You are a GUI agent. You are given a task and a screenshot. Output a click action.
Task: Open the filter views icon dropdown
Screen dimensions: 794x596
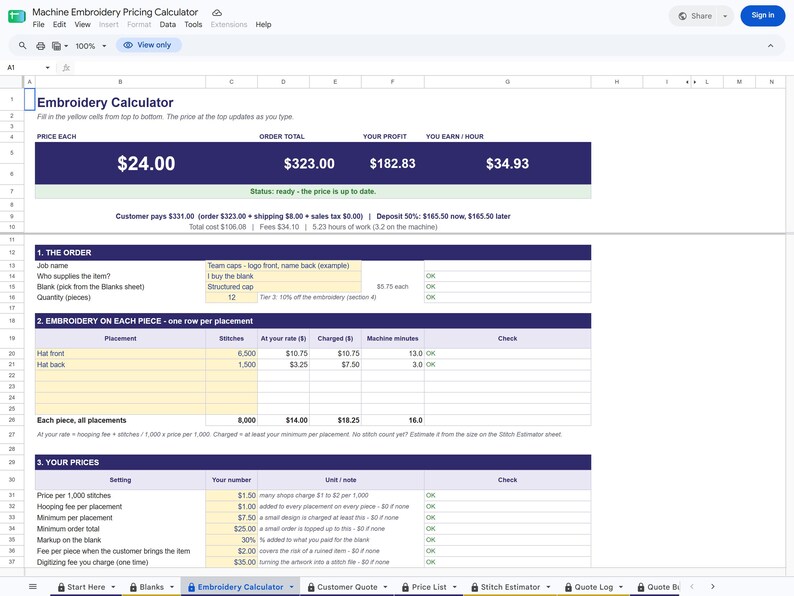click(60, 46)
